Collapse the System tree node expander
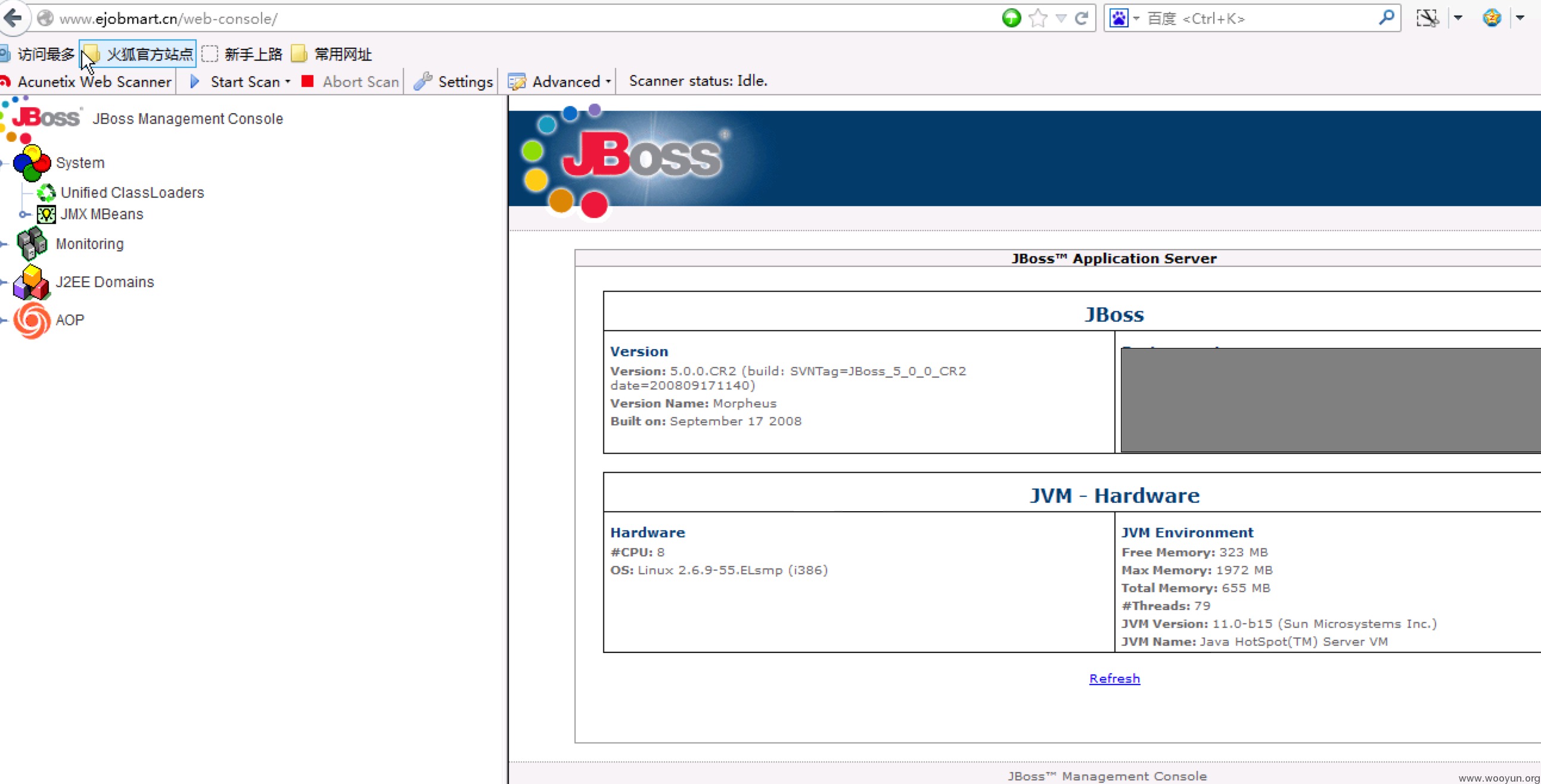 pyautogui.click(x=3, y=163)
